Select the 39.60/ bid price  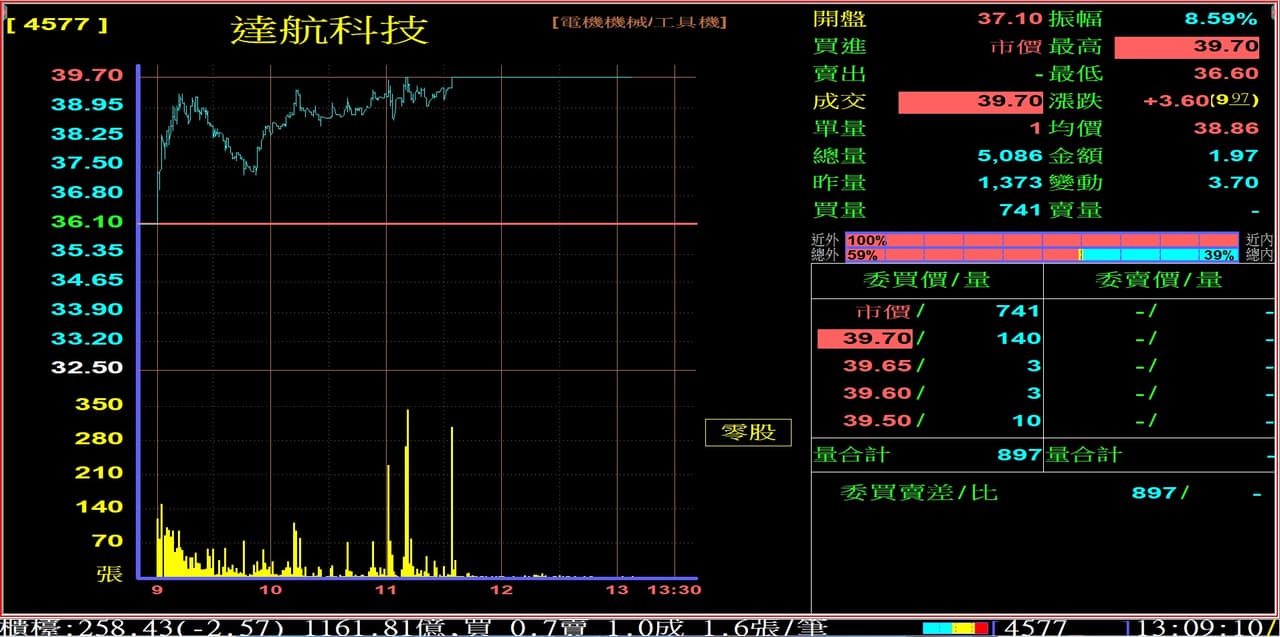(x=884, y=393)
